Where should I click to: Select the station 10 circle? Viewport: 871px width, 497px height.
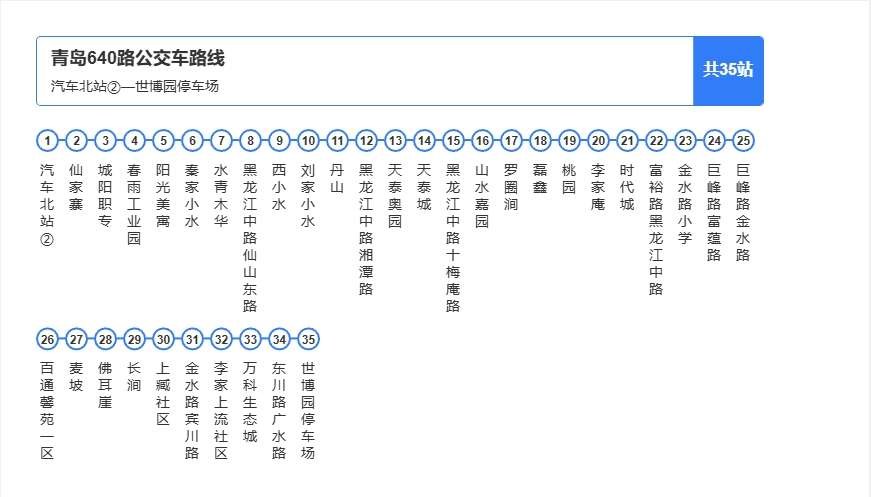click(x=308, y=140)
